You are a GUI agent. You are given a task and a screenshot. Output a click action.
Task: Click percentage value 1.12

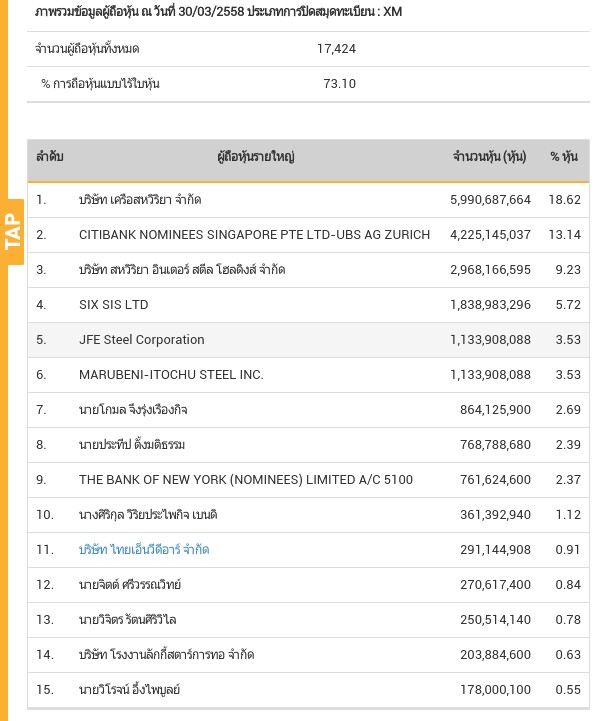click(x=568, y=515)
